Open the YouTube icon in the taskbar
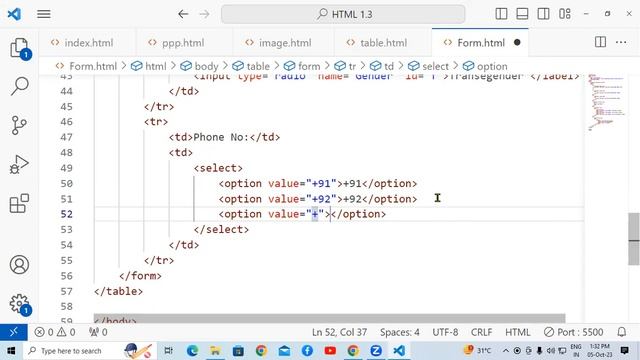This screenshot has width=640, height=360. (330, 351)
